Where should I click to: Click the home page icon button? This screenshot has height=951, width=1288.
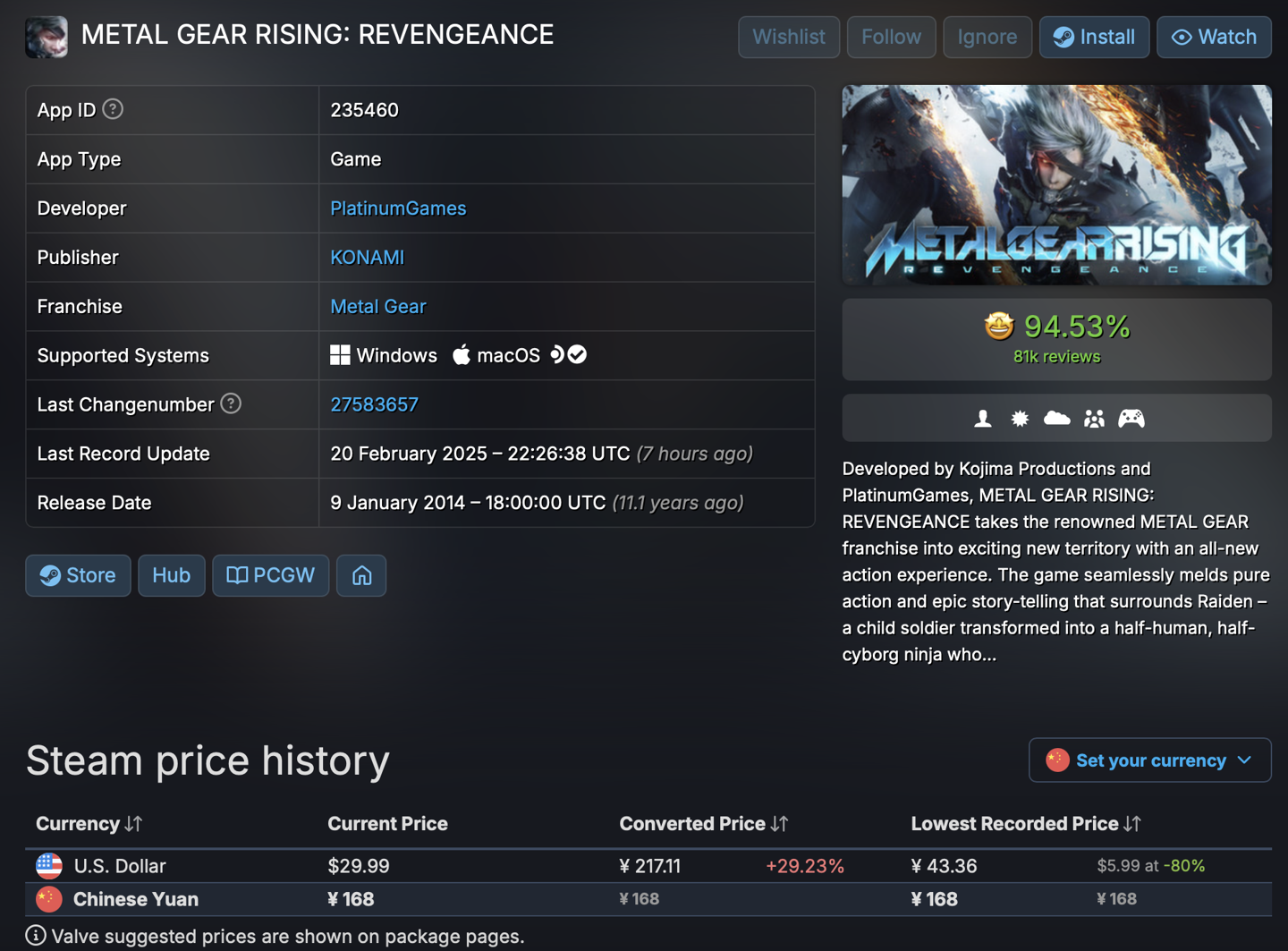(361, 575)
